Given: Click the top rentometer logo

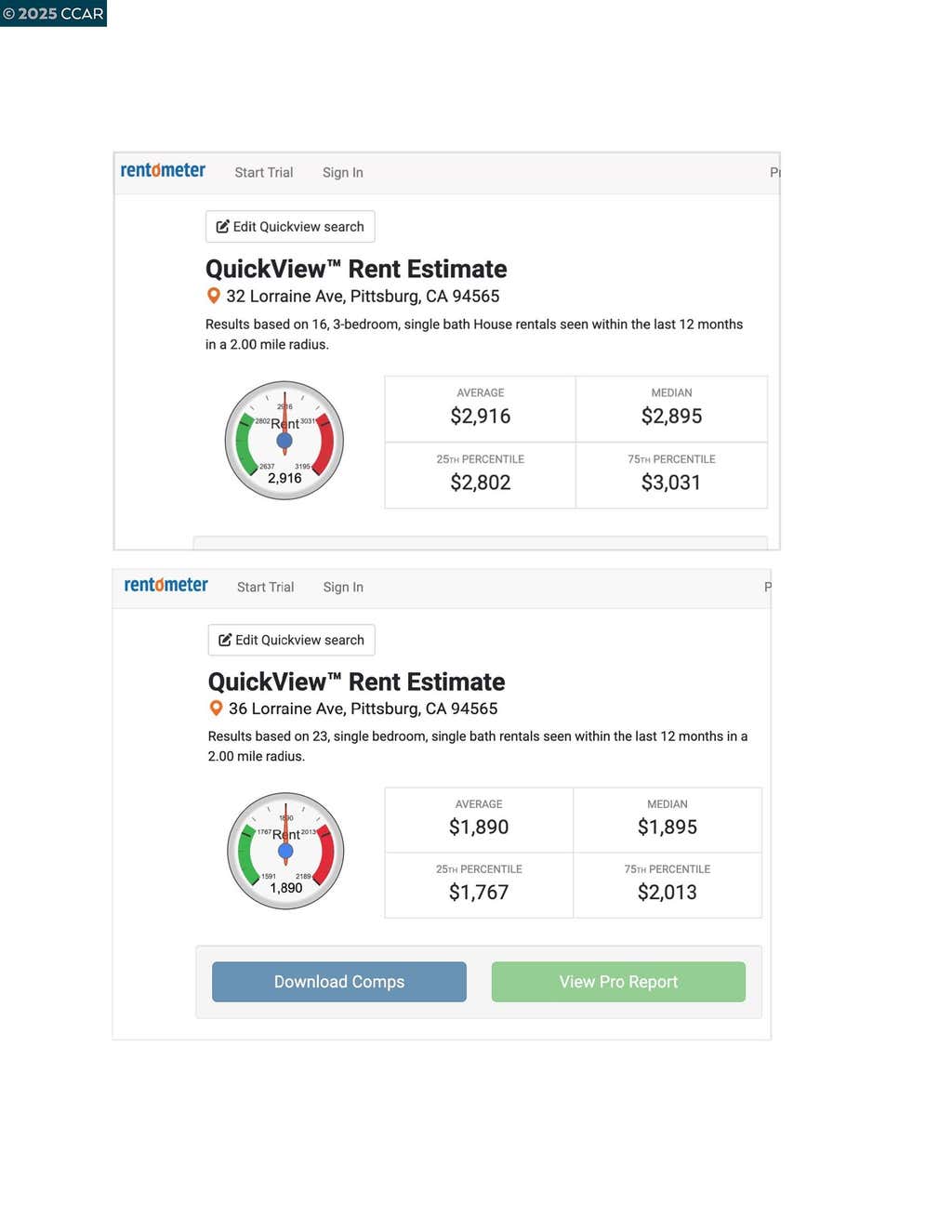Looking at the screenshot, I should point(163,170).
